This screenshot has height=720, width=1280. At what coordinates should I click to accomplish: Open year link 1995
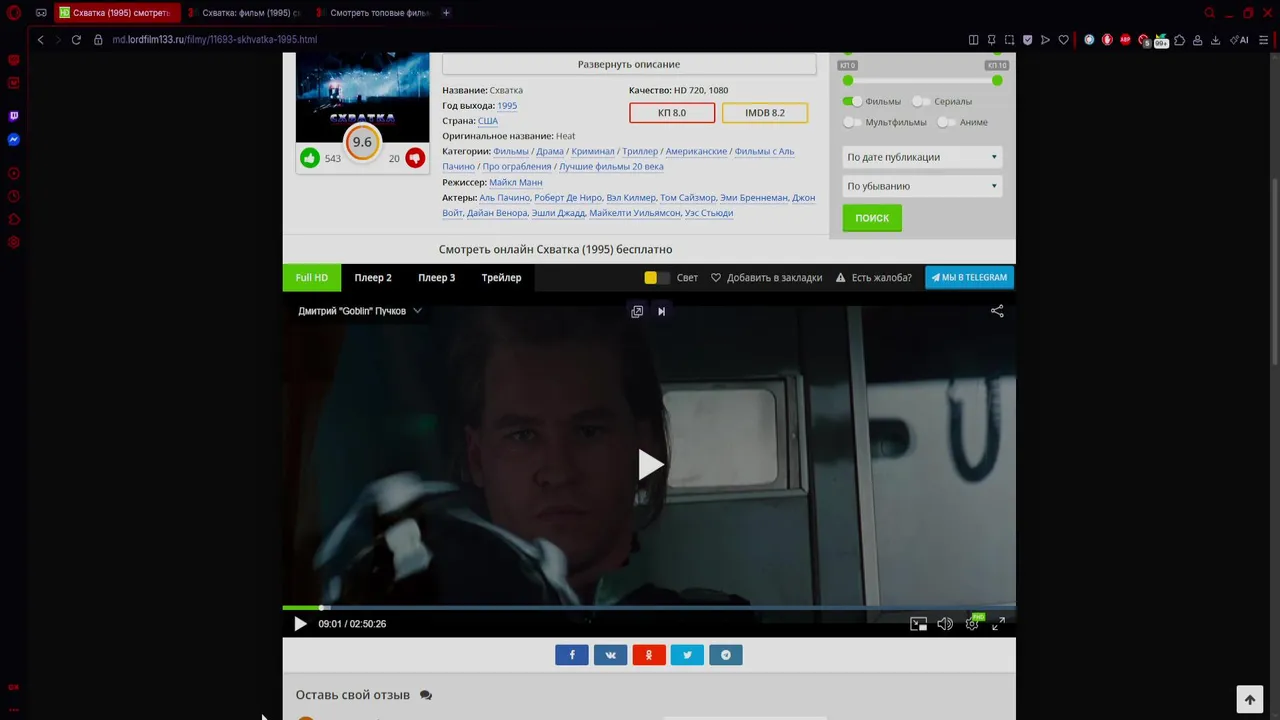coord(507,105)
